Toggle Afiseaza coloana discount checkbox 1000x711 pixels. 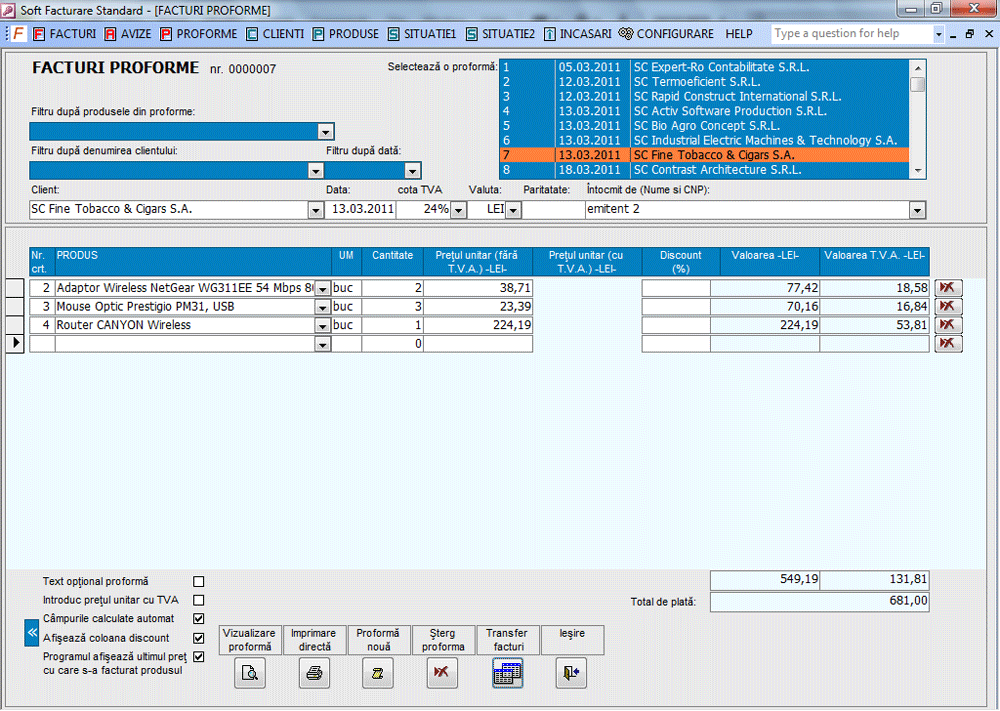(199, 638)
